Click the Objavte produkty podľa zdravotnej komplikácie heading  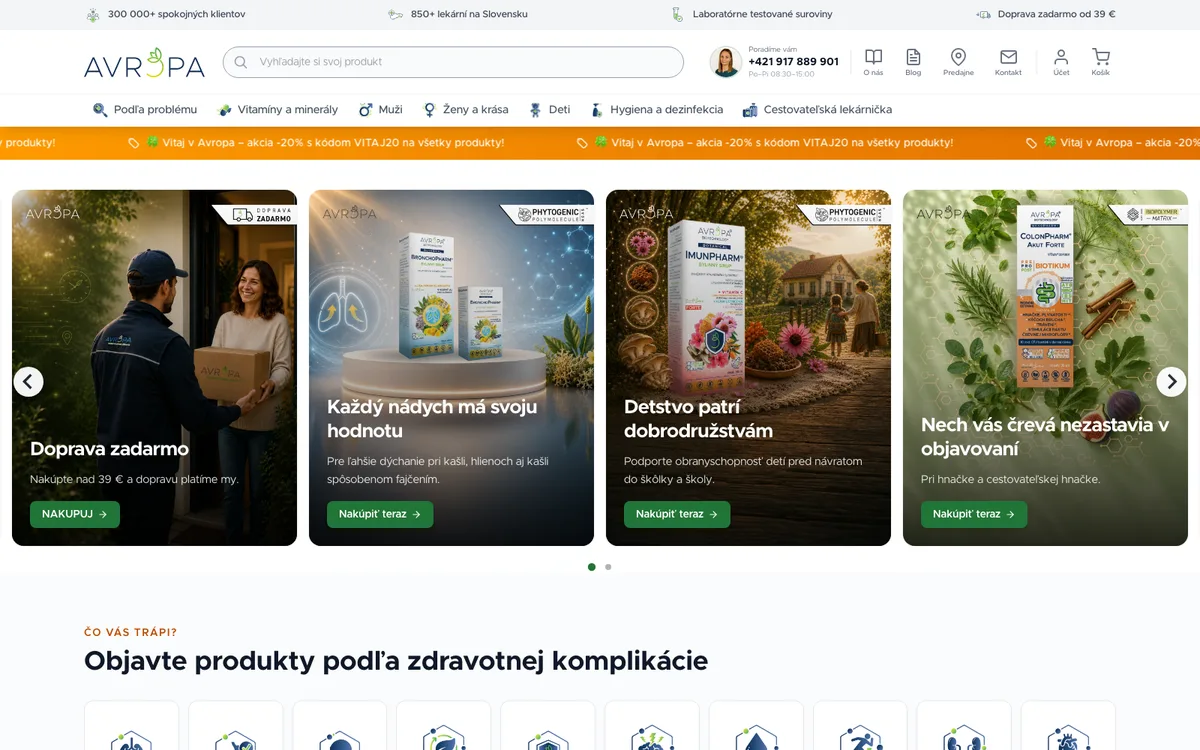(x=396, y=661)
